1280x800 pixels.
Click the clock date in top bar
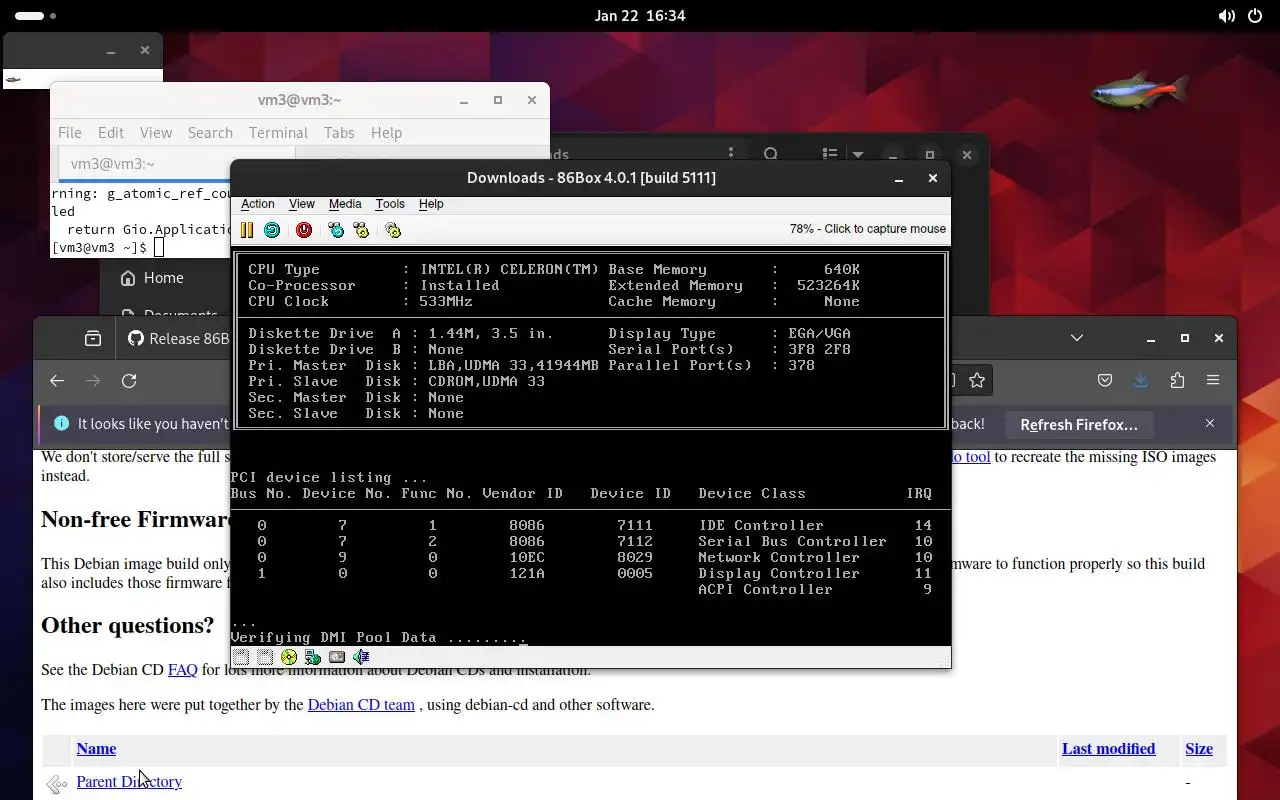pos(640,16)
